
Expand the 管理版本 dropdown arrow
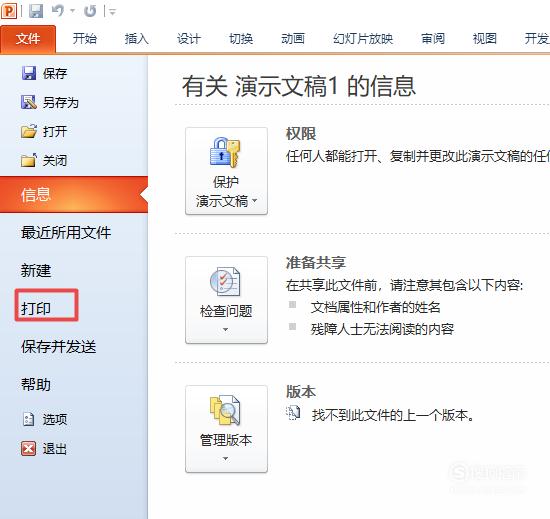pyautogui.click(x=226, y=459)
